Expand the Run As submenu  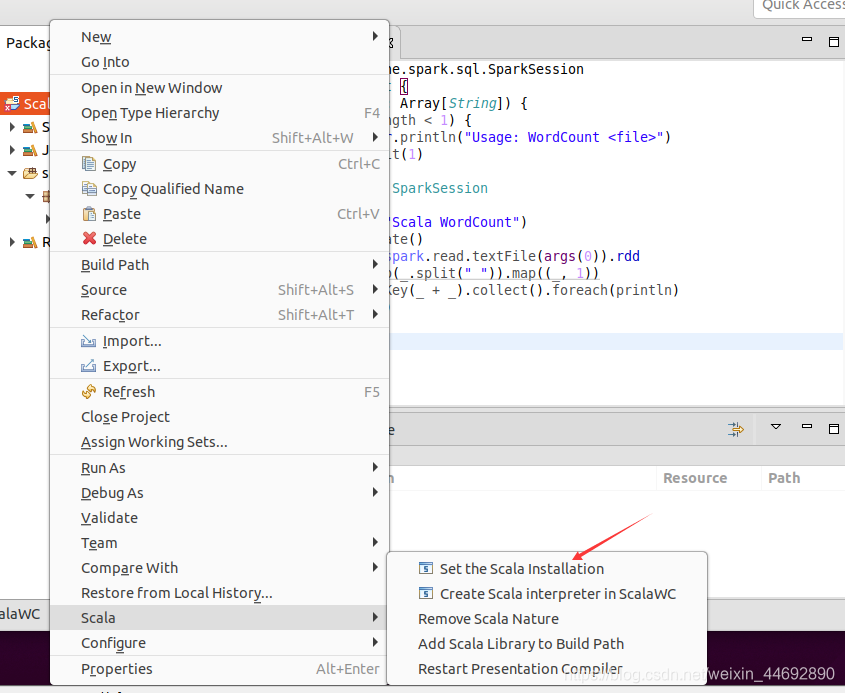point(375,467)
